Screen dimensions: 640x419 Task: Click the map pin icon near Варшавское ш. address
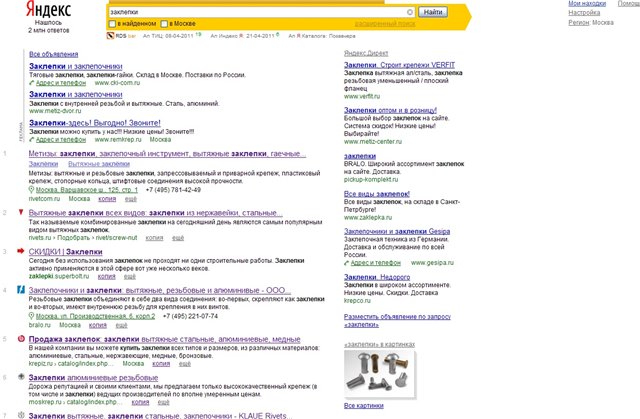(x=31, y=190)
